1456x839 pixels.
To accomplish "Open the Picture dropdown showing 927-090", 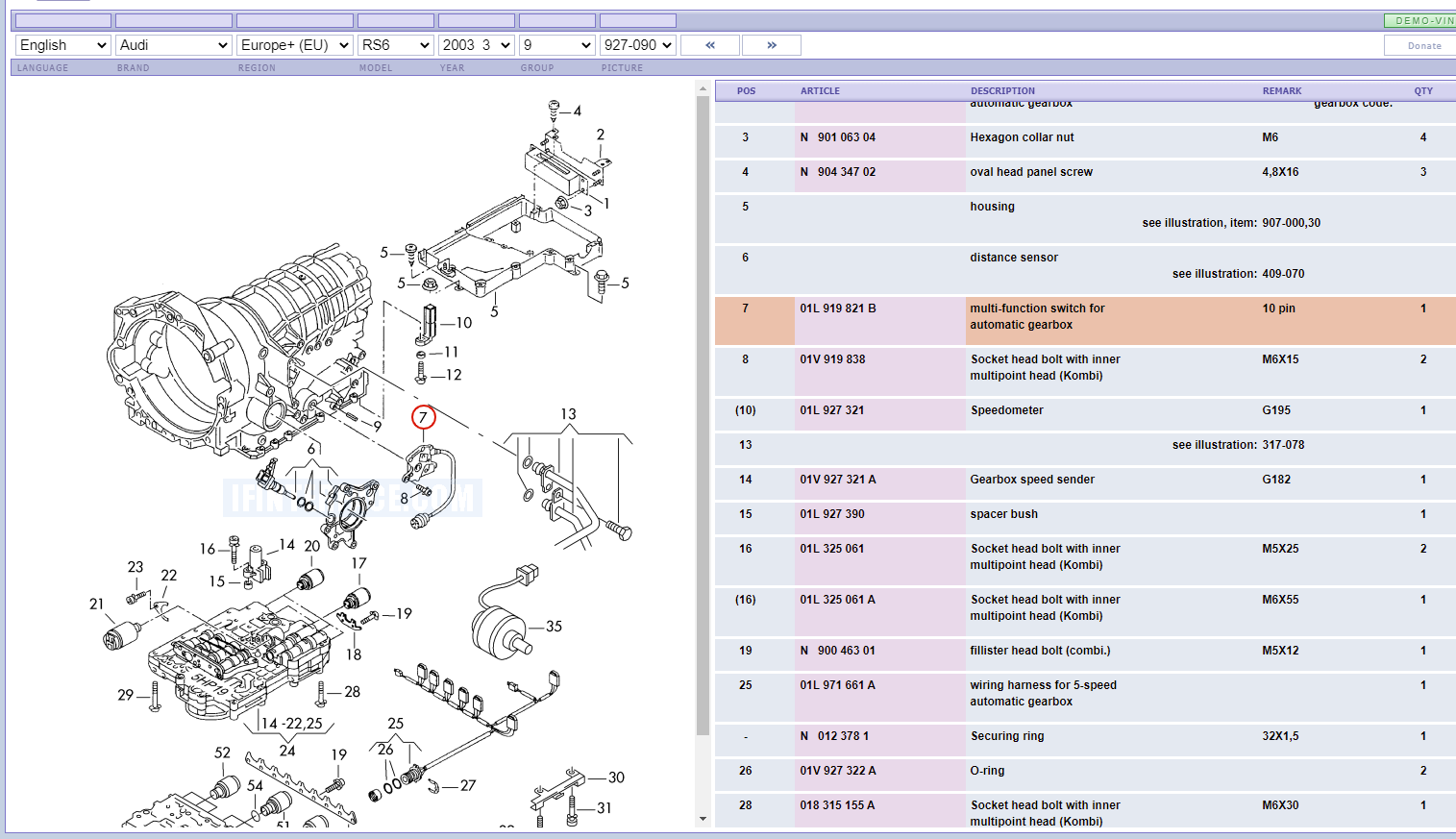I will [x=638, y=45].
